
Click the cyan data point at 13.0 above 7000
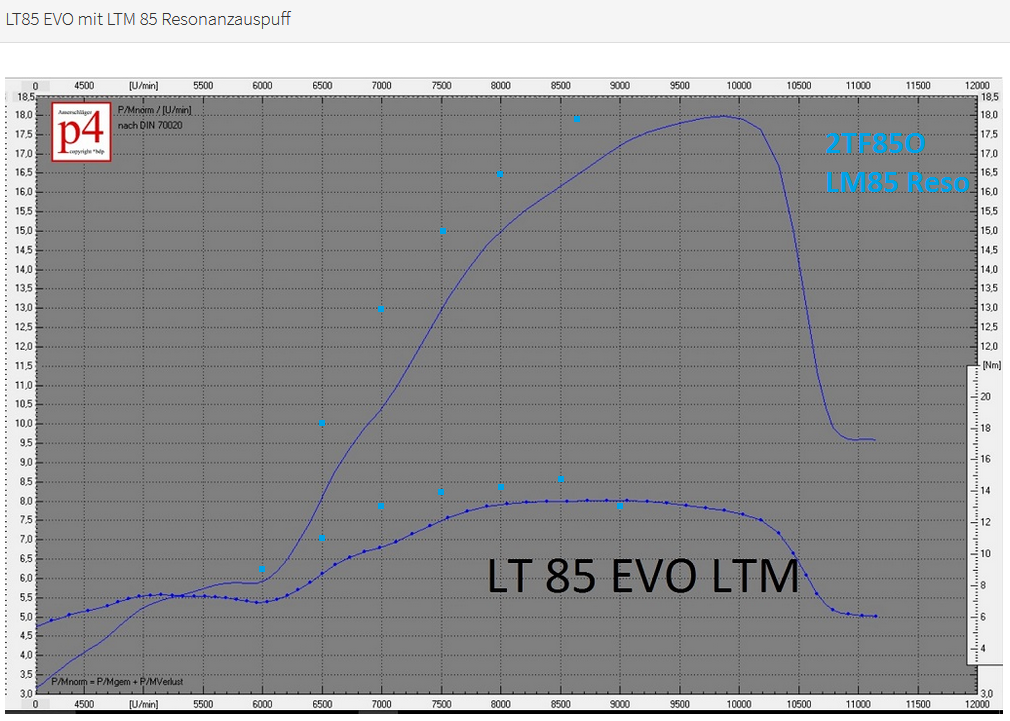point(380,308)
